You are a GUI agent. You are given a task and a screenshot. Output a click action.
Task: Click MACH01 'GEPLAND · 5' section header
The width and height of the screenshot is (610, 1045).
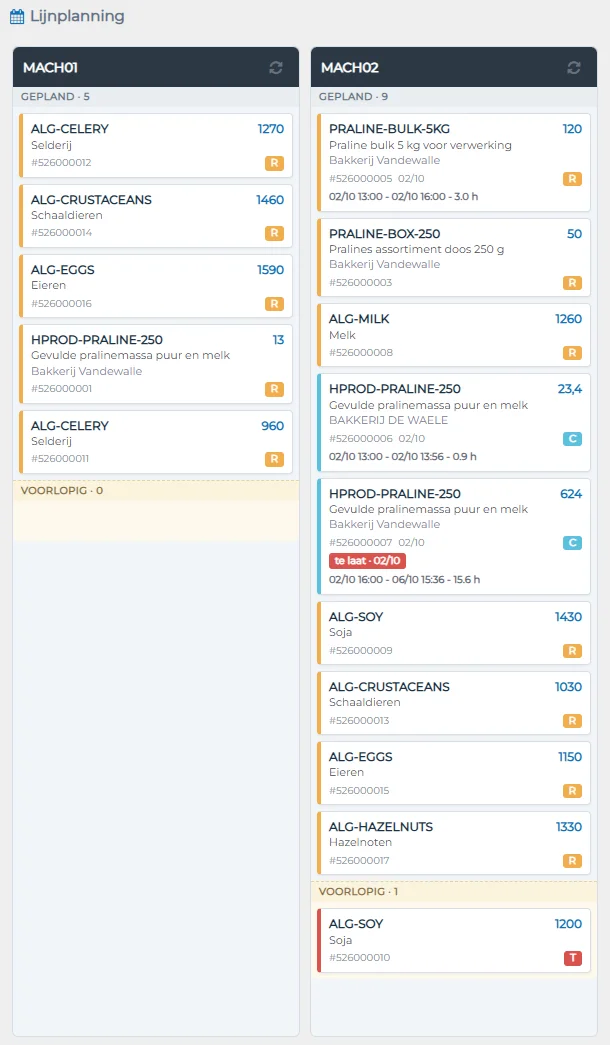[156, 97]
